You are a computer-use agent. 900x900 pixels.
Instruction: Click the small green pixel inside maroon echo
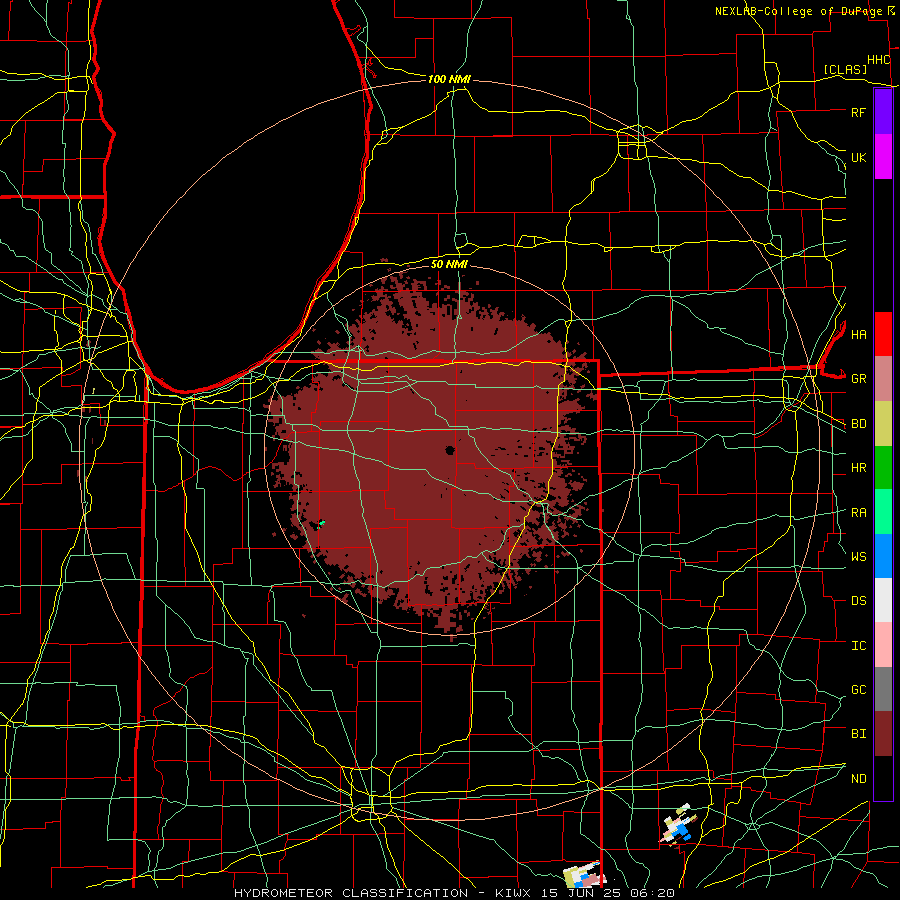321,523
